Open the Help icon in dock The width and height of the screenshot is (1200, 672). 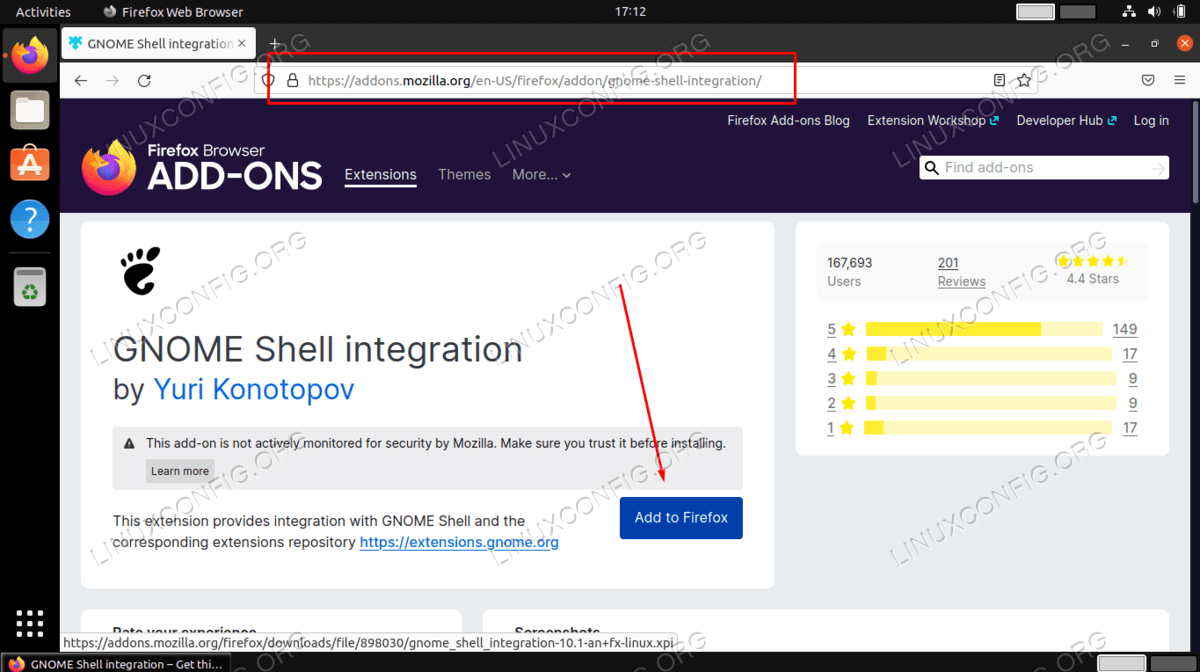point(30,218)
